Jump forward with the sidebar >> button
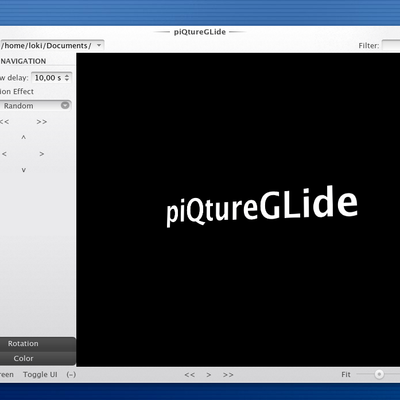Image resolution: width=400 pixels, height=400 pixels. (42, 122)
